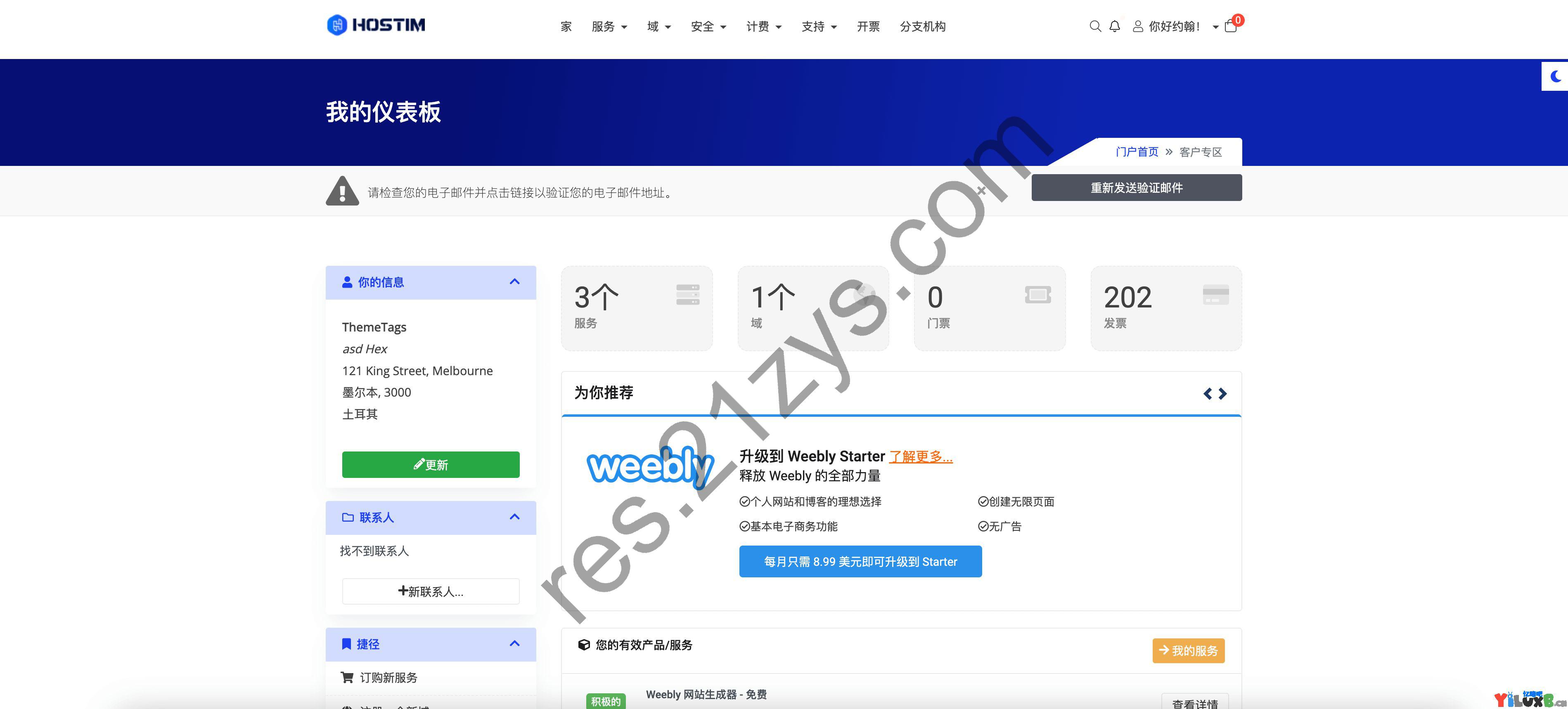This screenshot has width=1568, height=709.
Task: Open the shopping cart icon
Action: [x=1231, y=26]
